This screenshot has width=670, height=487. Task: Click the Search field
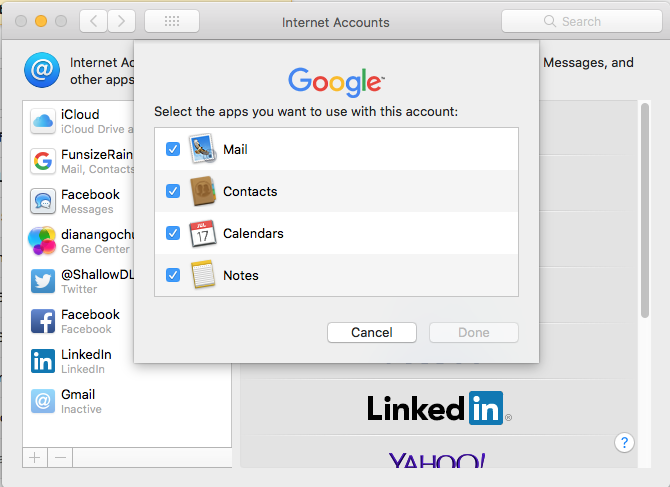pos(582,21)
